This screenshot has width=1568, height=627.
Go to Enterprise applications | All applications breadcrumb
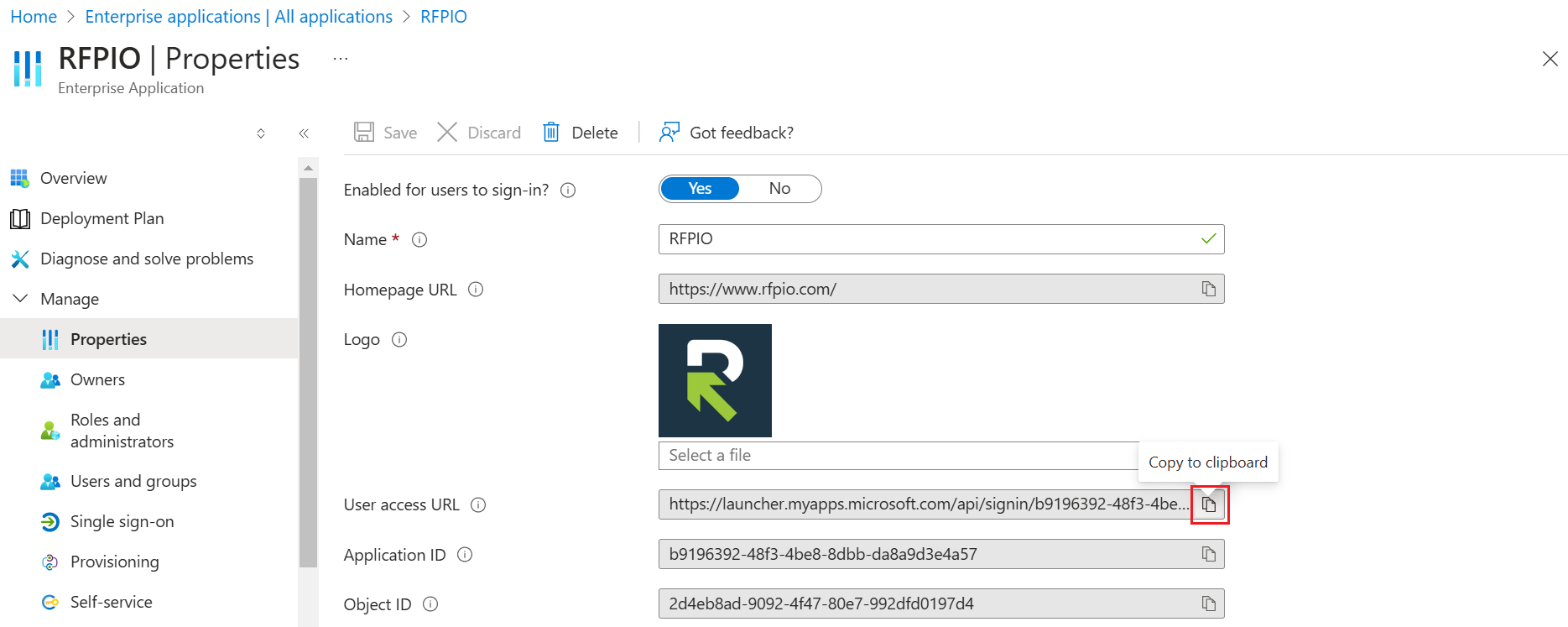click(239, 17)
